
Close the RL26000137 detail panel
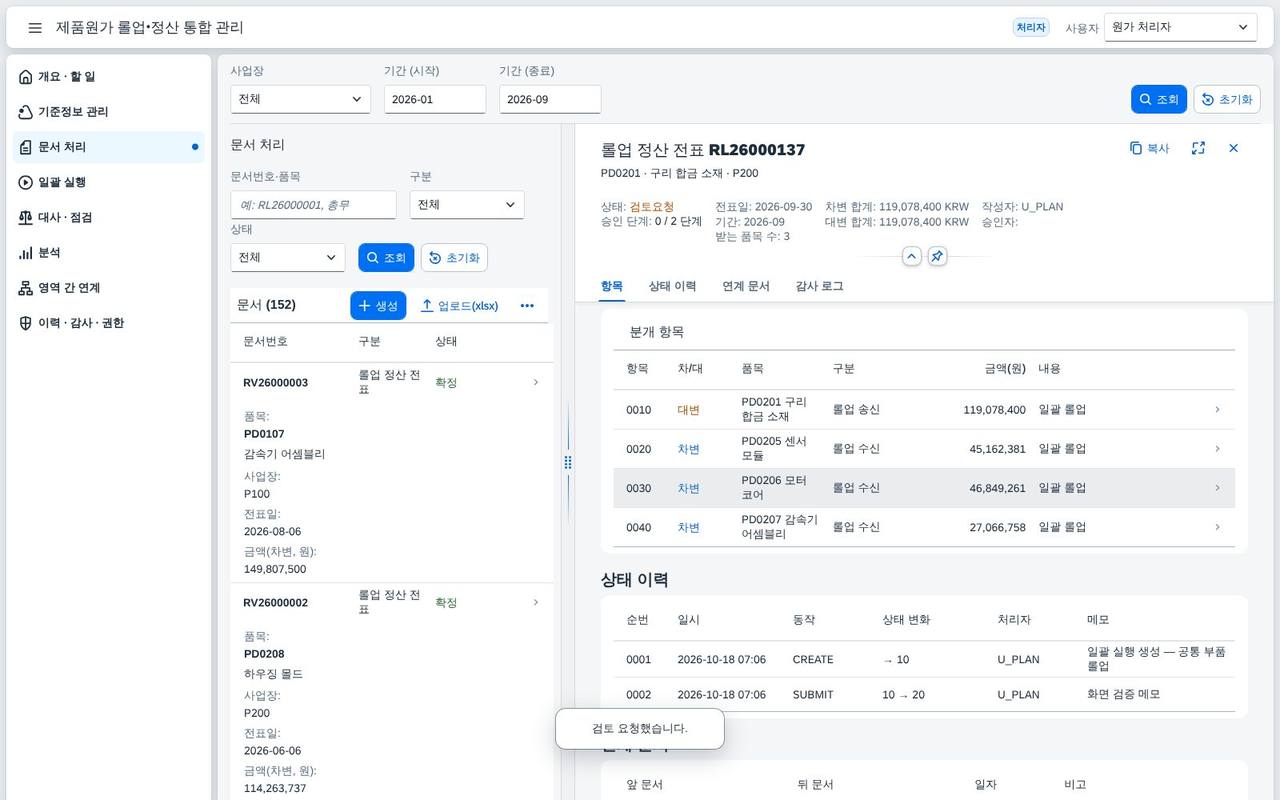[1233, 148]
